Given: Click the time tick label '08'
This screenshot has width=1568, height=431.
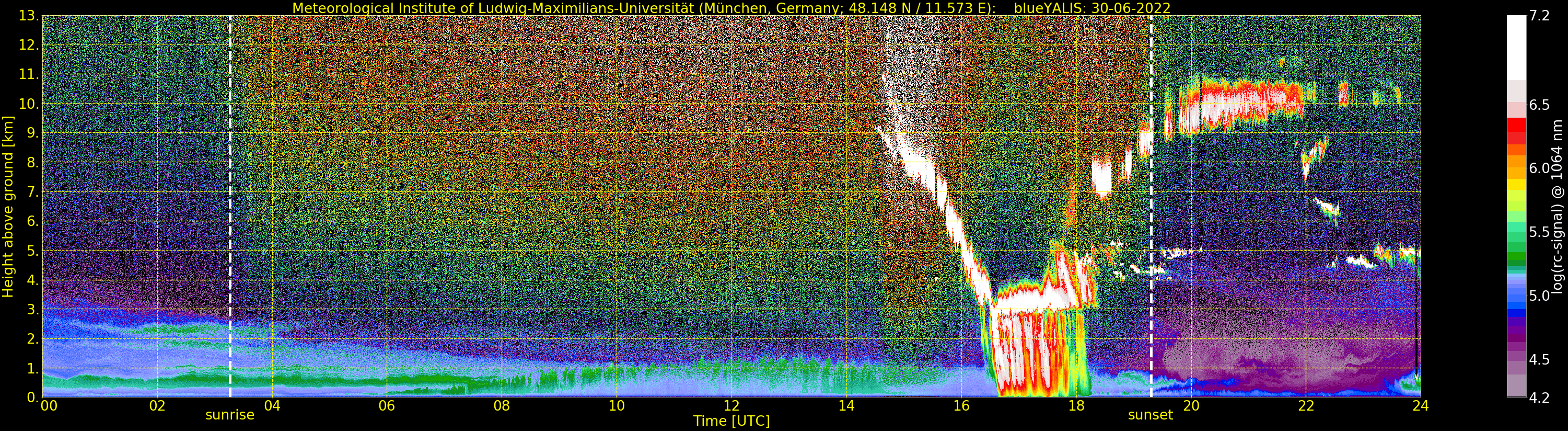Looking at the screenshot, I should 502,406.
